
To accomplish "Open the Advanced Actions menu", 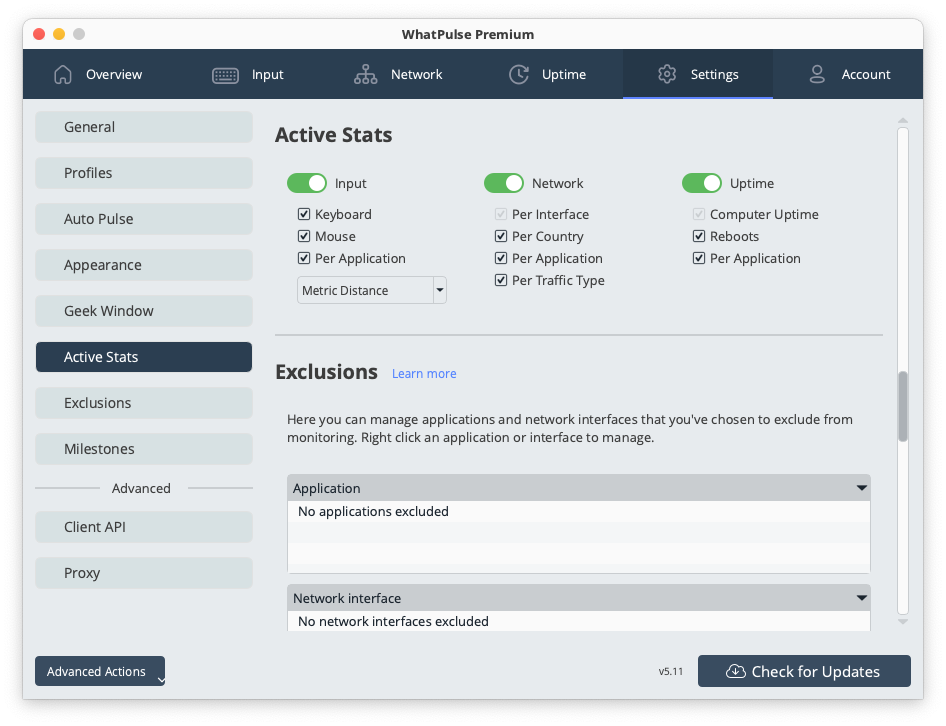I will (97, 671).
